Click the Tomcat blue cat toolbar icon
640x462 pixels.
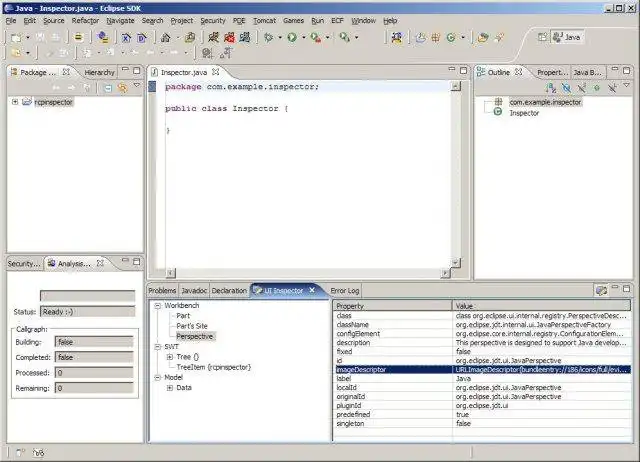tap(245, 38)
